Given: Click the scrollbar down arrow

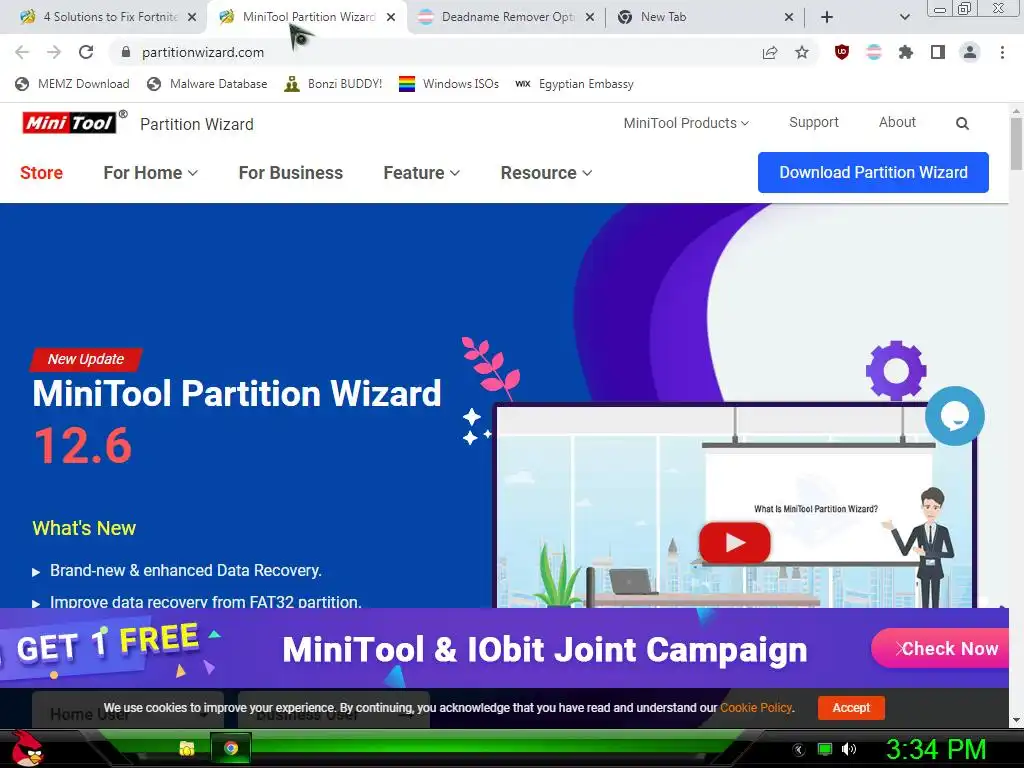Looking at the screenshot, I should pos(1016,720).
